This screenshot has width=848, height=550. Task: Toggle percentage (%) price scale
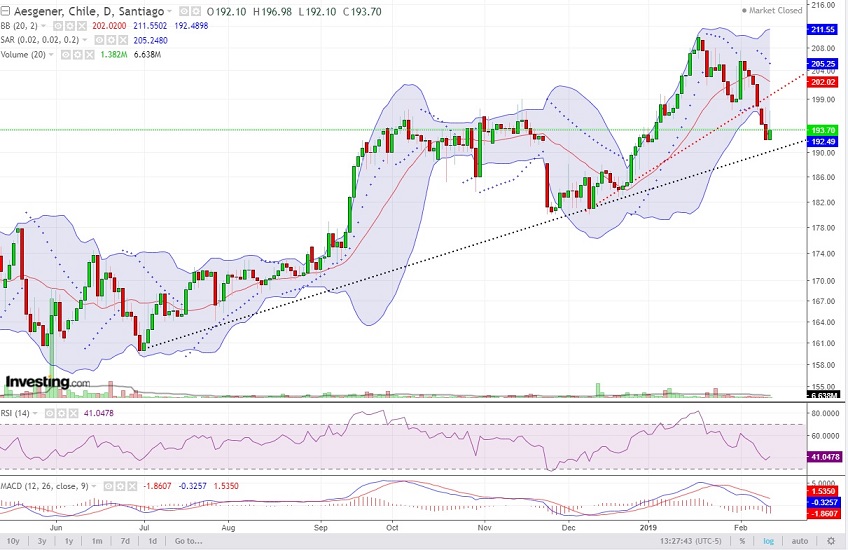(743, 541)
